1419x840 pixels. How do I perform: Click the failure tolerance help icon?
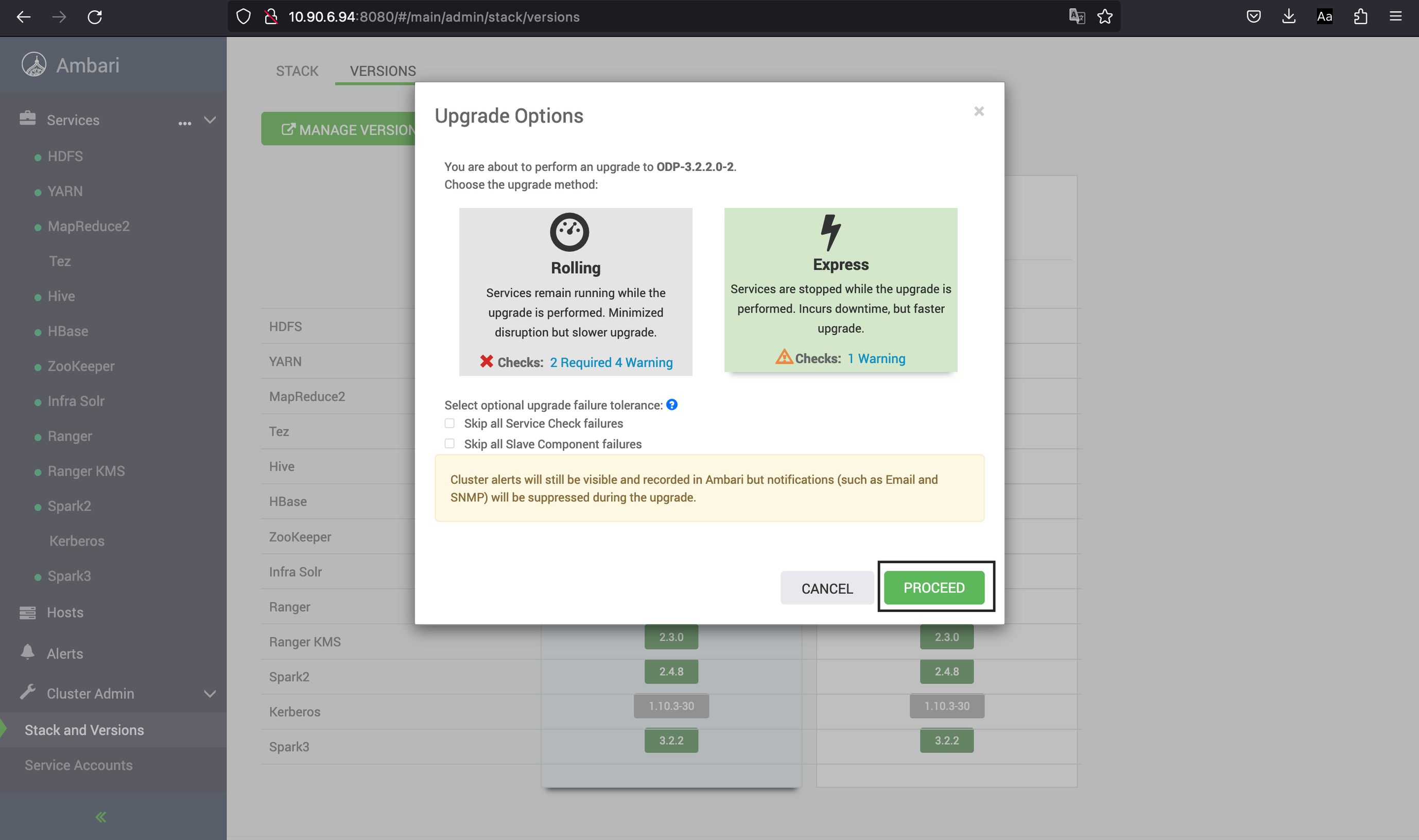click(x=671, y=405)
